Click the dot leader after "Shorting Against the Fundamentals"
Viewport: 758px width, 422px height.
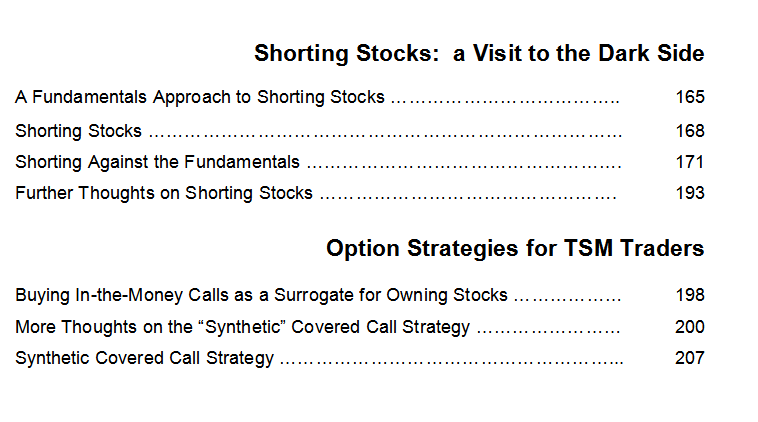pyautogui.click(x=464, y=165)
